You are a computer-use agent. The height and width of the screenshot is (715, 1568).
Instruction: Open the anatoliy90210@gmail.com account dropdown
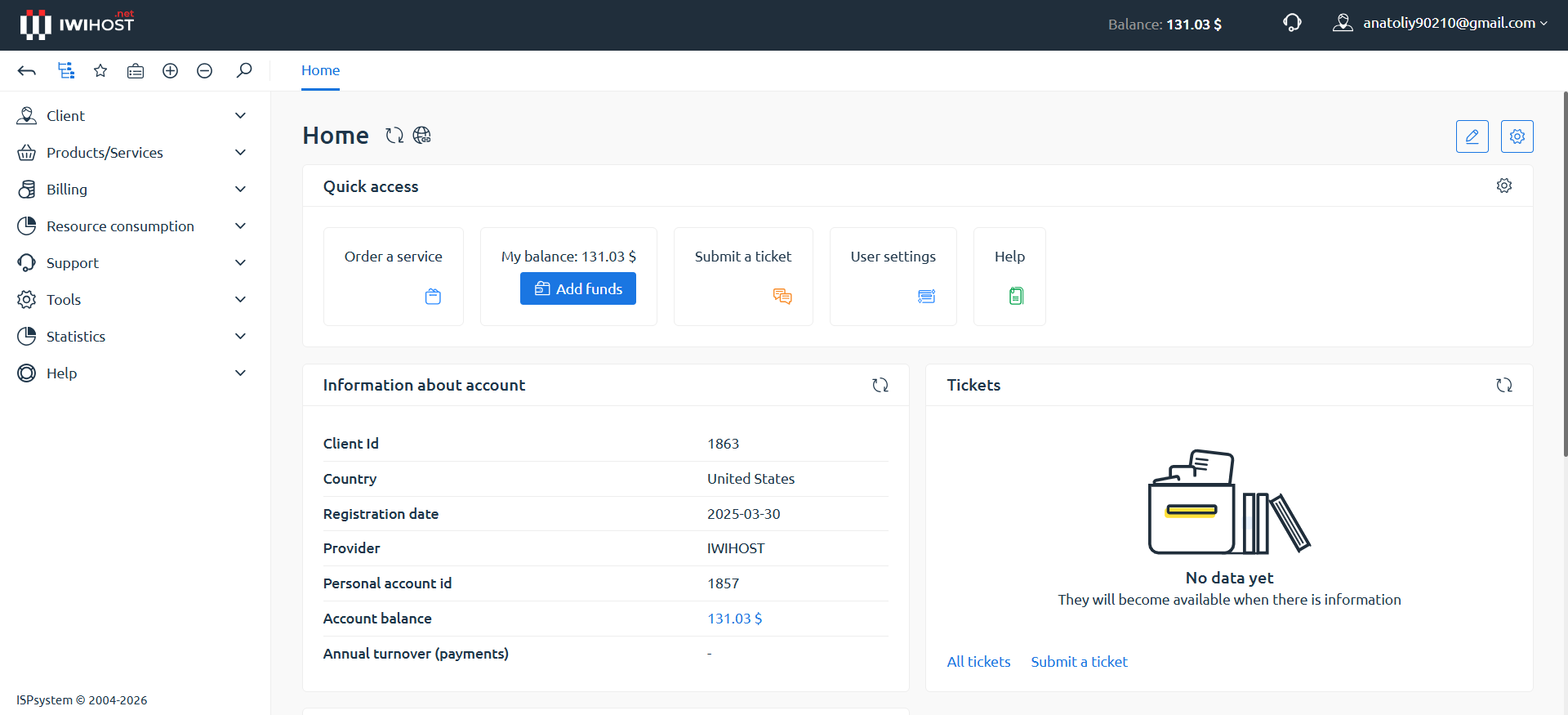point(1440,23)
